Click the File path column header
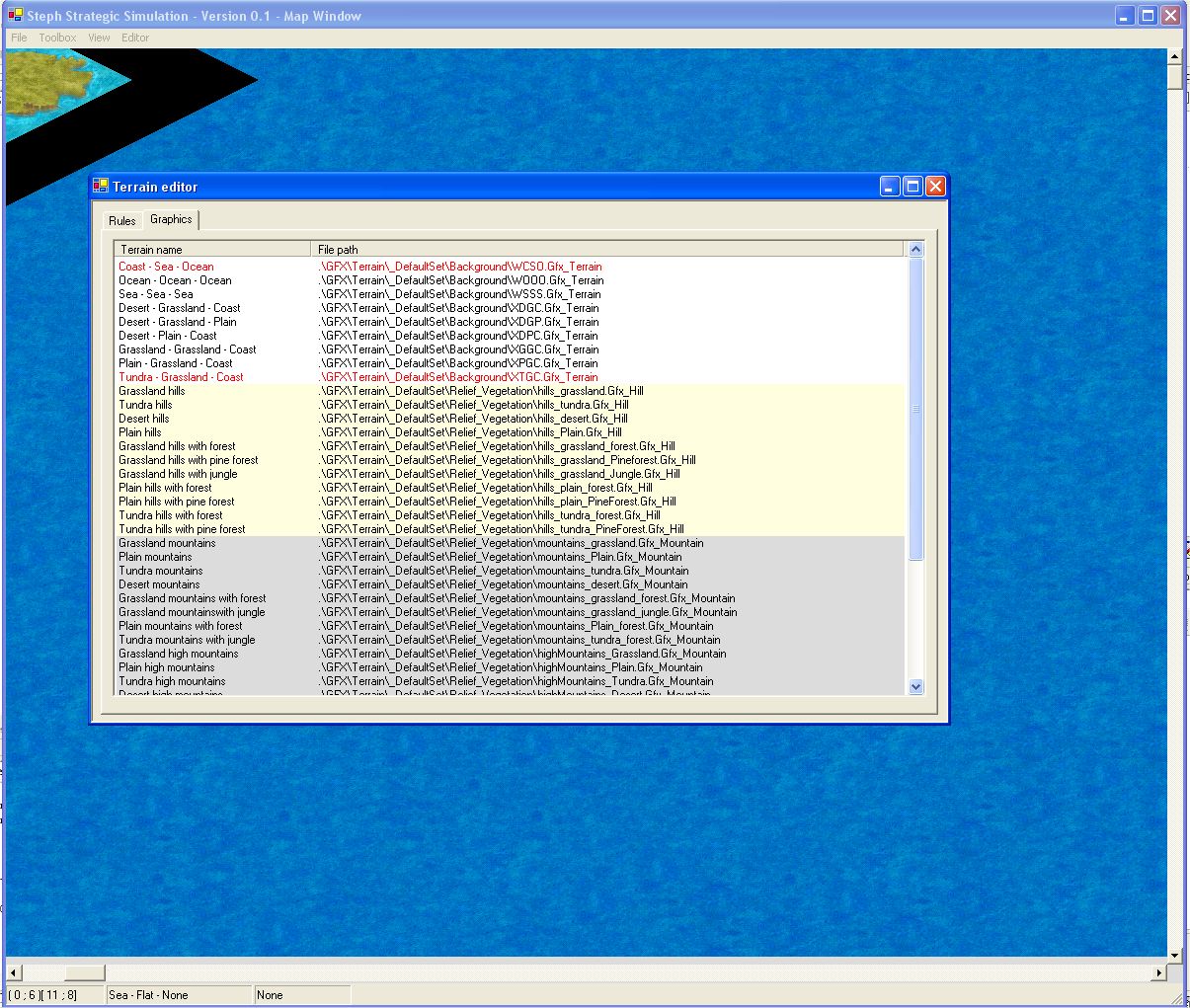Image resolution: width=1190 pixels, height=1008 pixels. pos(606,250)
